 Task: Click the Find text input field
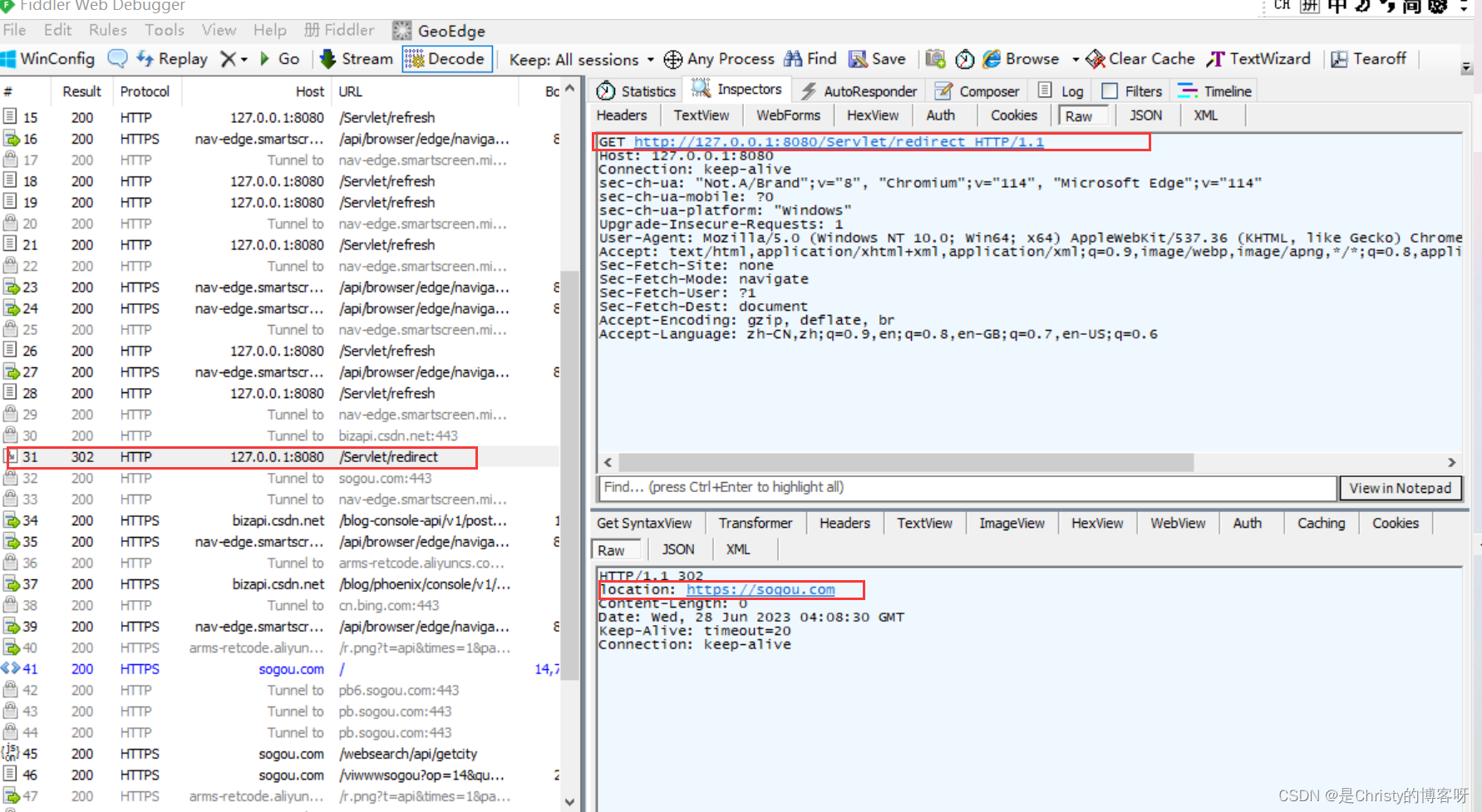(967, 488)
